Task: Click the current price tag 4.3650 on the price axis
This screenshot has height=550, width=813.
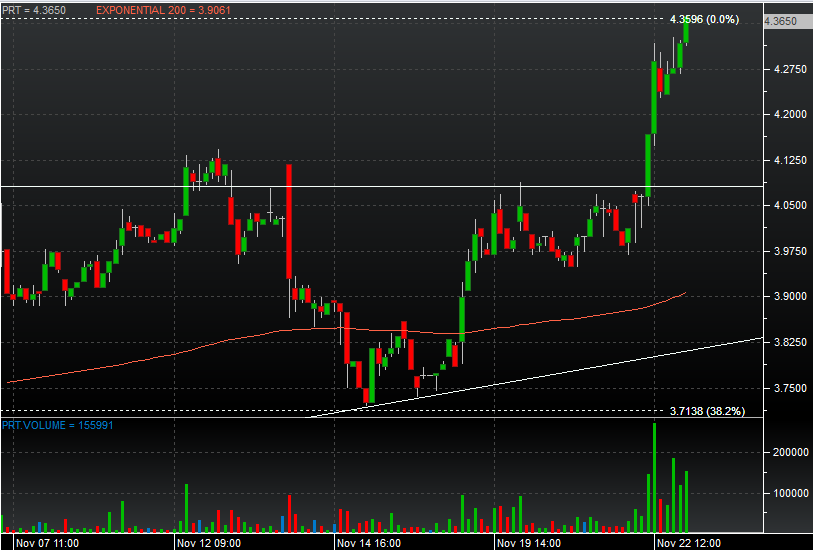Action: pyautogui.click(x=780, y=21)
